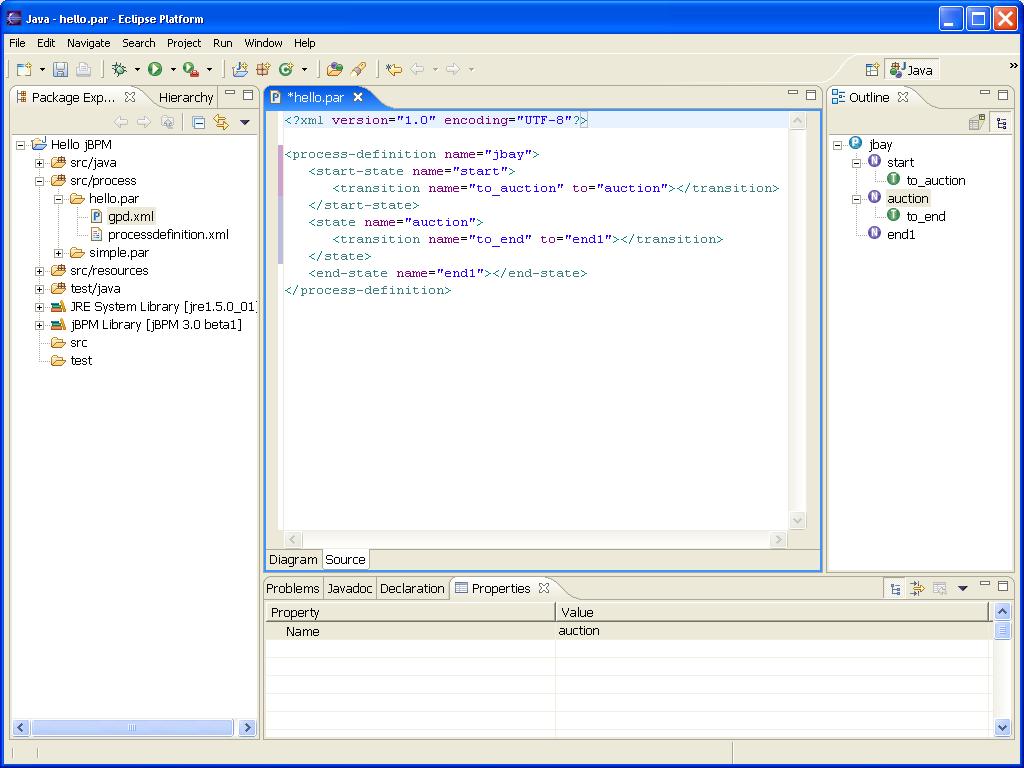Open the Package Explorer view menu arrow

245,122
